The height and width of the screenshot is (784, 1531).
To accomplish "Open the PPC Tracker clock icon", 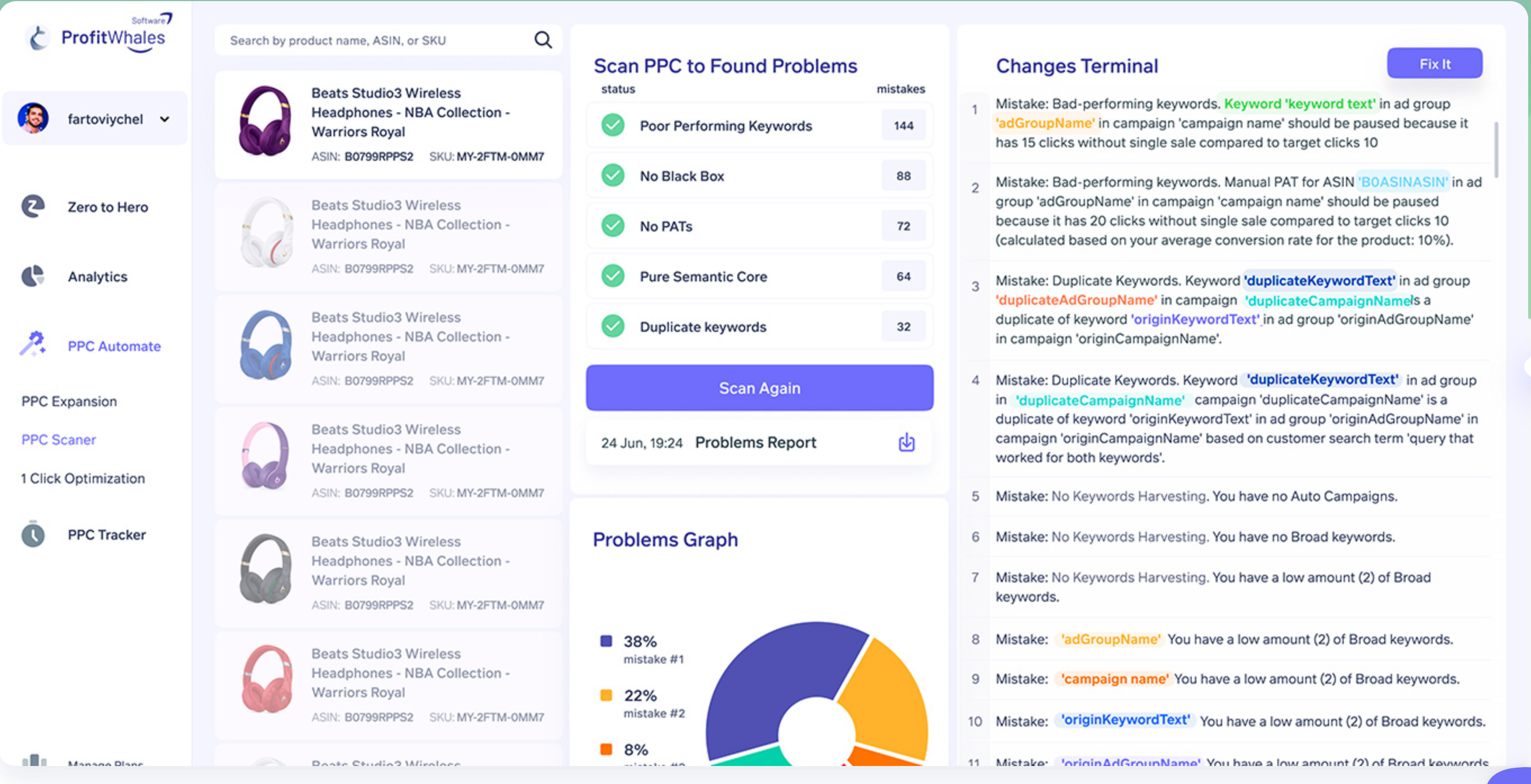I will [33, 534].
